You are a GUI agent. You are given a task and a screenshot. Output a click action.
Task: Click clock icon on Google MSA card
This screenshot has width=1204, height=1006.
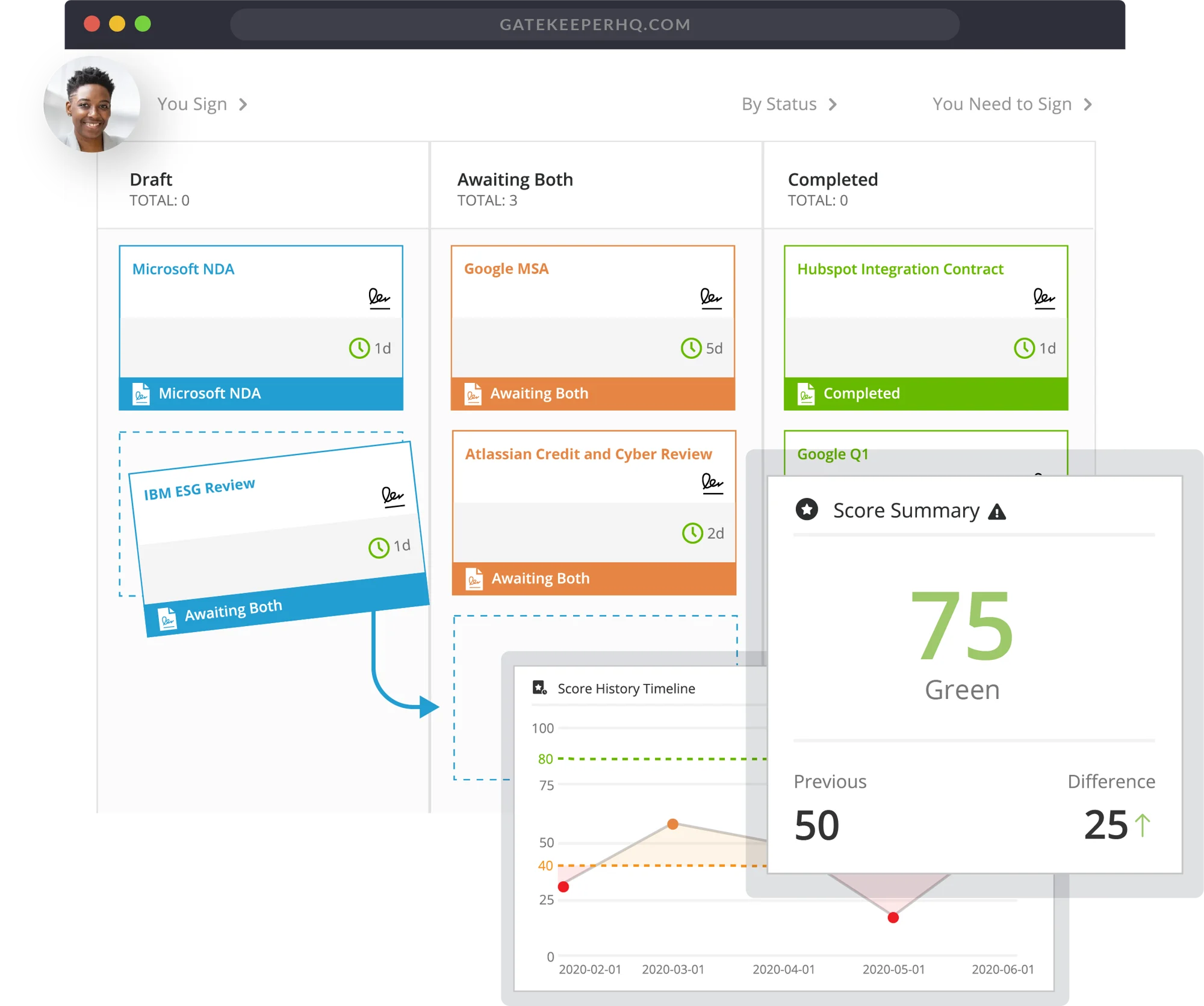691,348
